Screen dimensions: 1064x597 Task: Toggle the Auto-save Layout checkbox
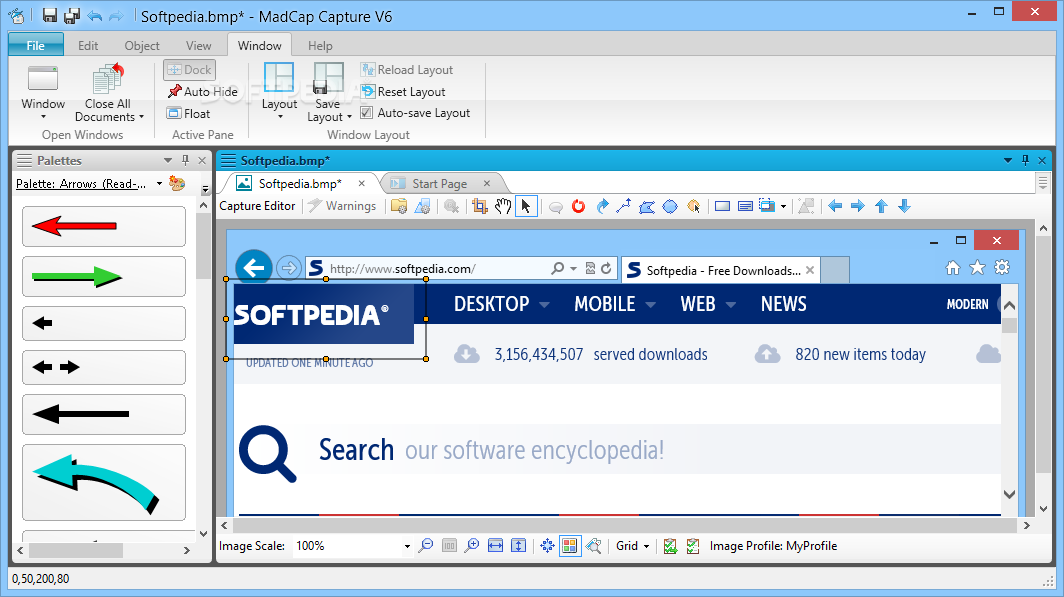coord(366,113)
